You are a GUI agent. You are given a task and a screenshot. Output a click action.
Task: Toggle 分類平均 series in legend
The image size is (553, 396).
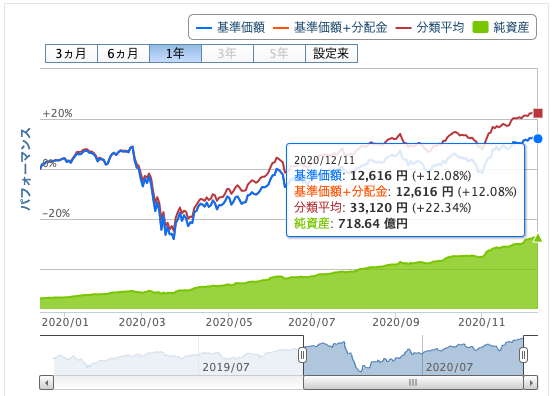(x=430, y=27)
